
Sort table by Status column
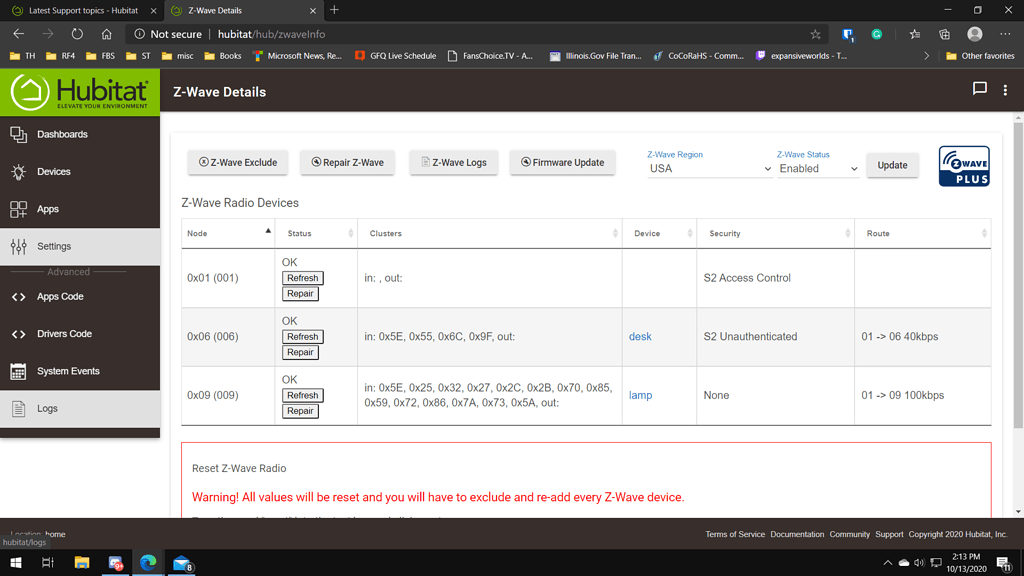click(316, 233)
